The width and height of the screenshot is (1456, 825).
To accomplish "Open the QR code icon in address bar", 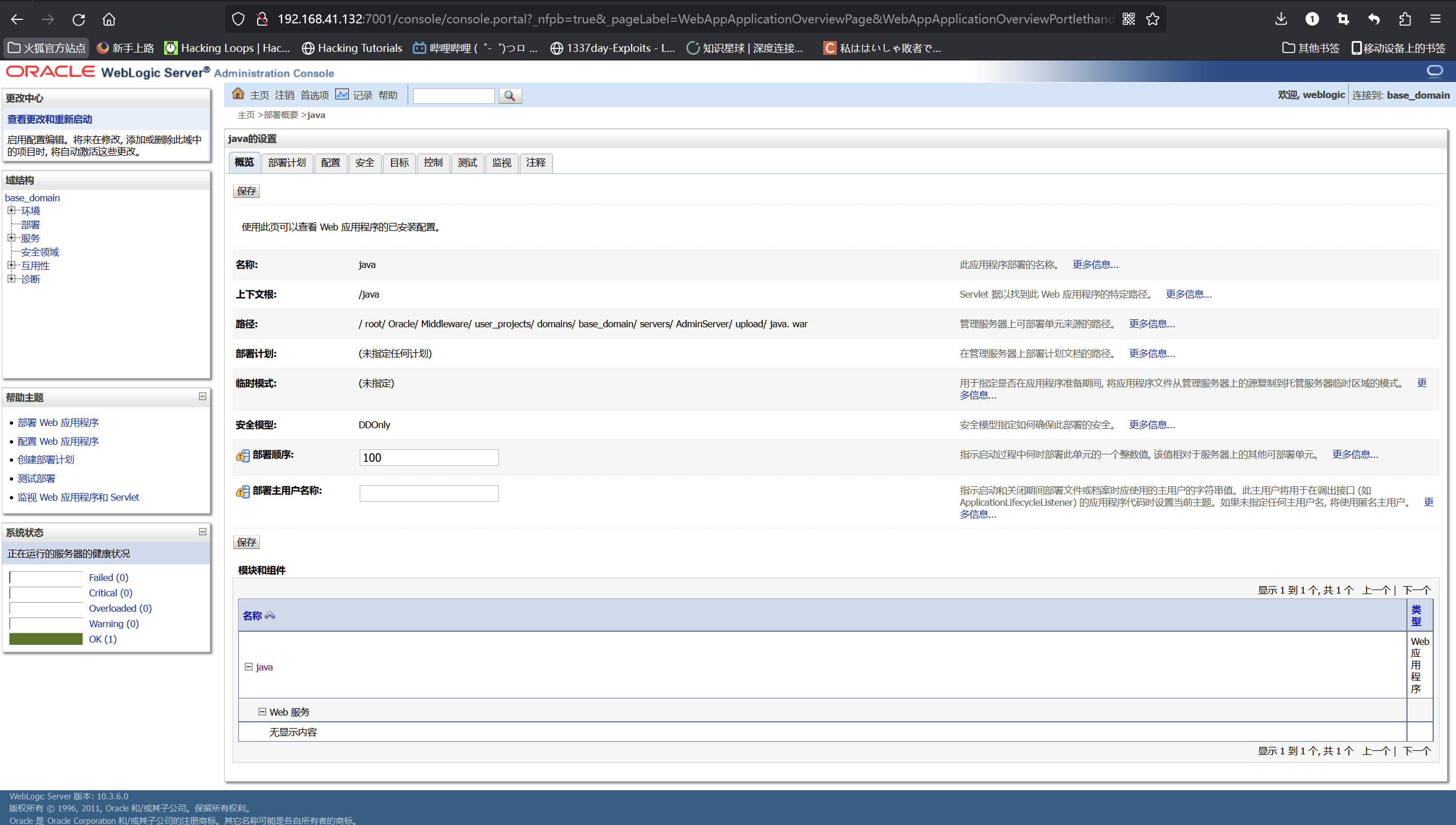I will (x=1129, y=19).
